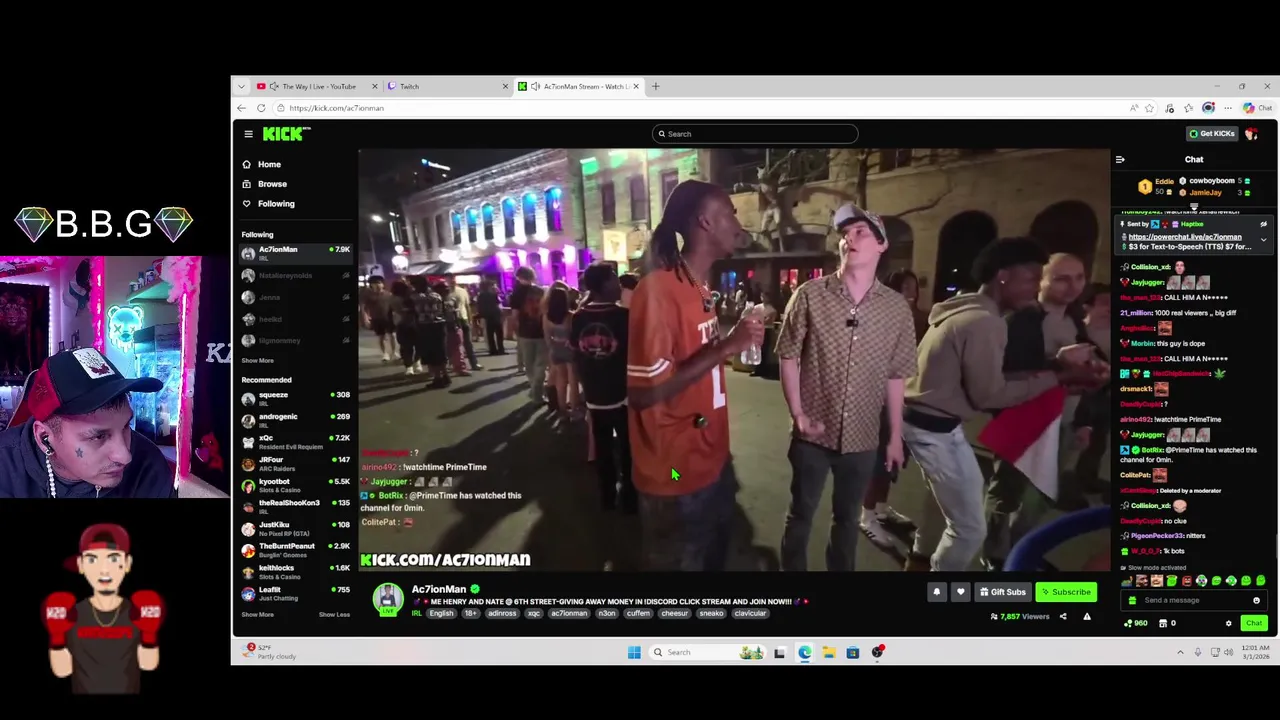Go back in browser
This screenshot has height=720, width=1280.
241,108
